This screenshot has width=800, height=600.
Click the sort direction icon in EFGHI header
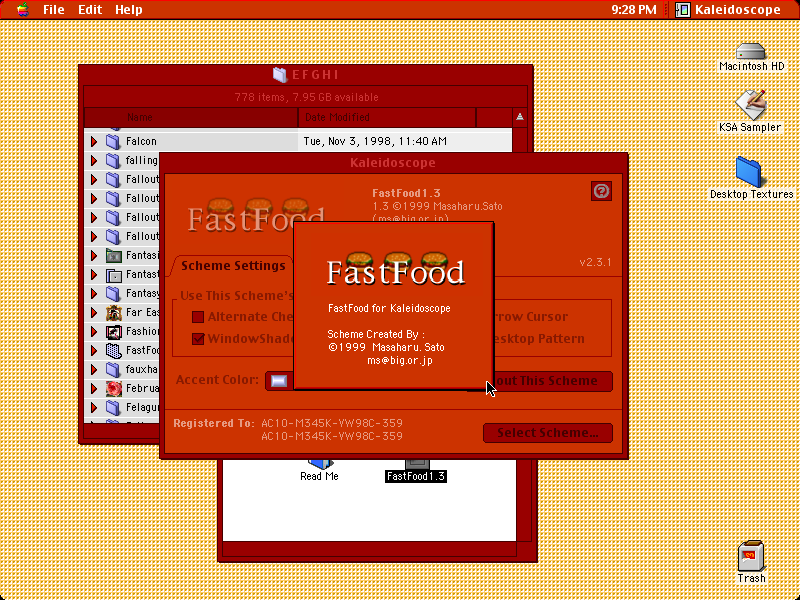[x=519, y=117]
